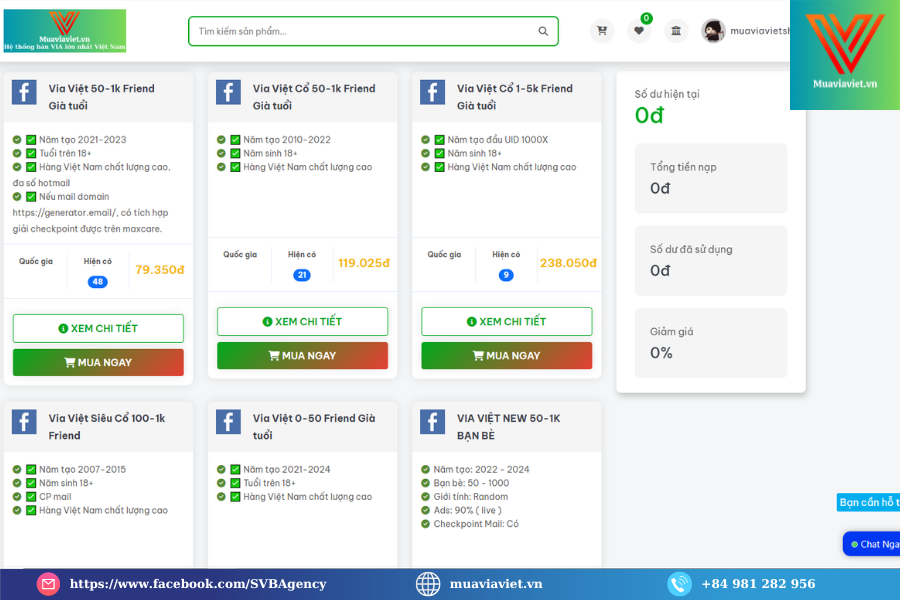Click Facebook icon of Via Việt 0-50 Friend

click(228, 422)
